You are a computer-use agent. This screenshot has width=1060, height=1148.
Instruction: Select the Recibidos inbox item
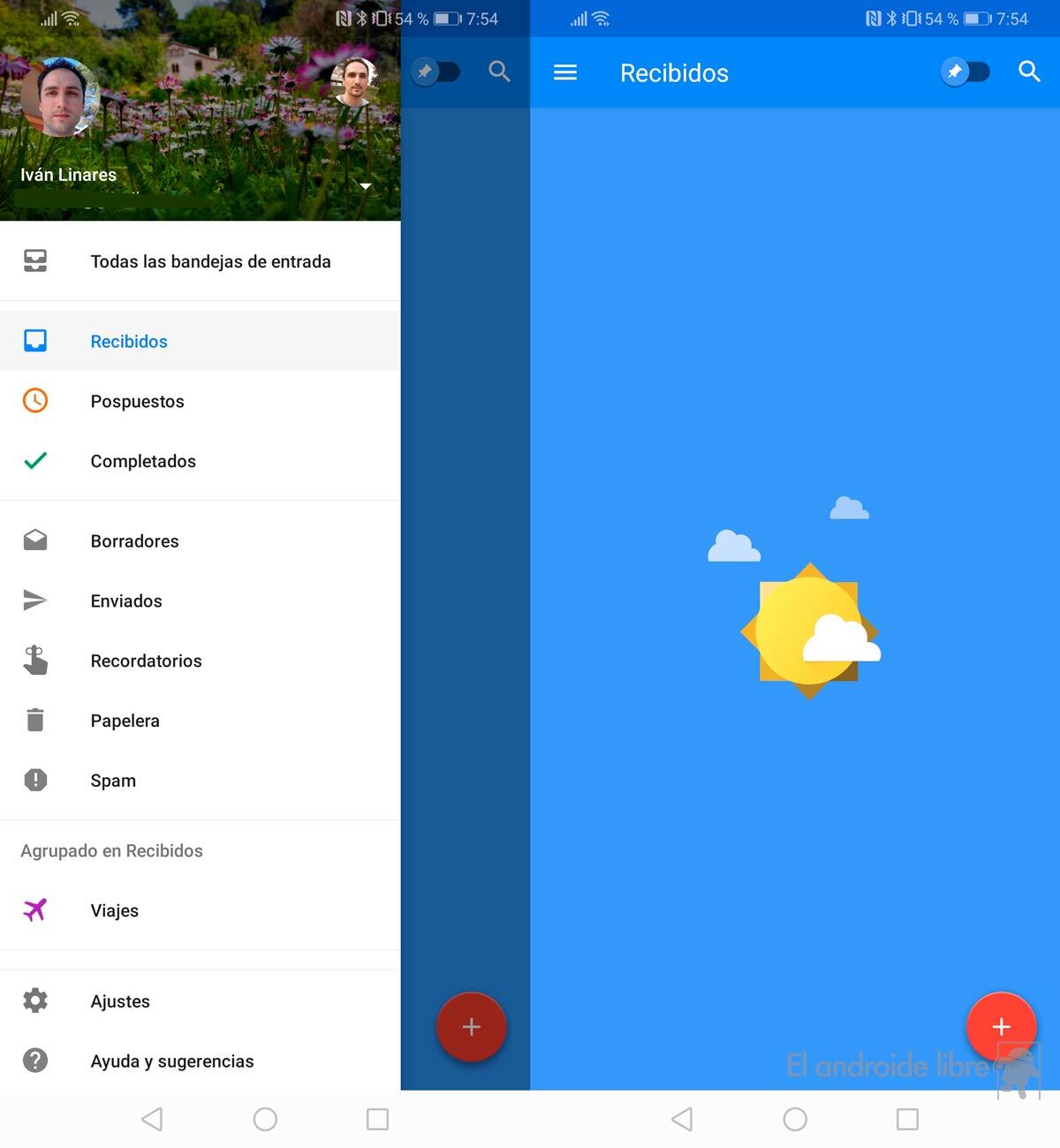click(129, 342)
